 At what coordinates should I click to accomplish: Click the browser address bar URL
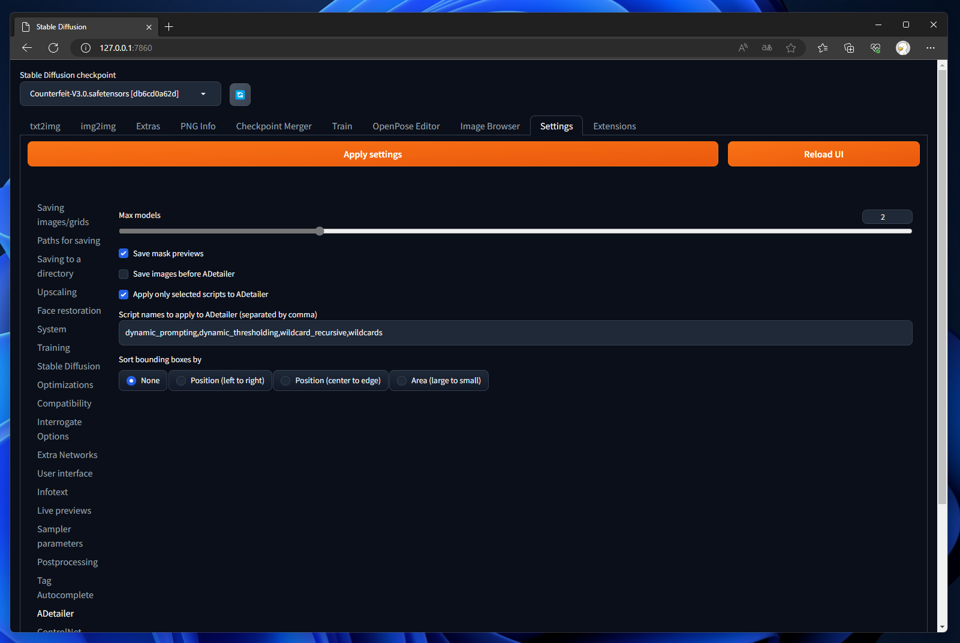pyautogui.click(x=126, y=48)
